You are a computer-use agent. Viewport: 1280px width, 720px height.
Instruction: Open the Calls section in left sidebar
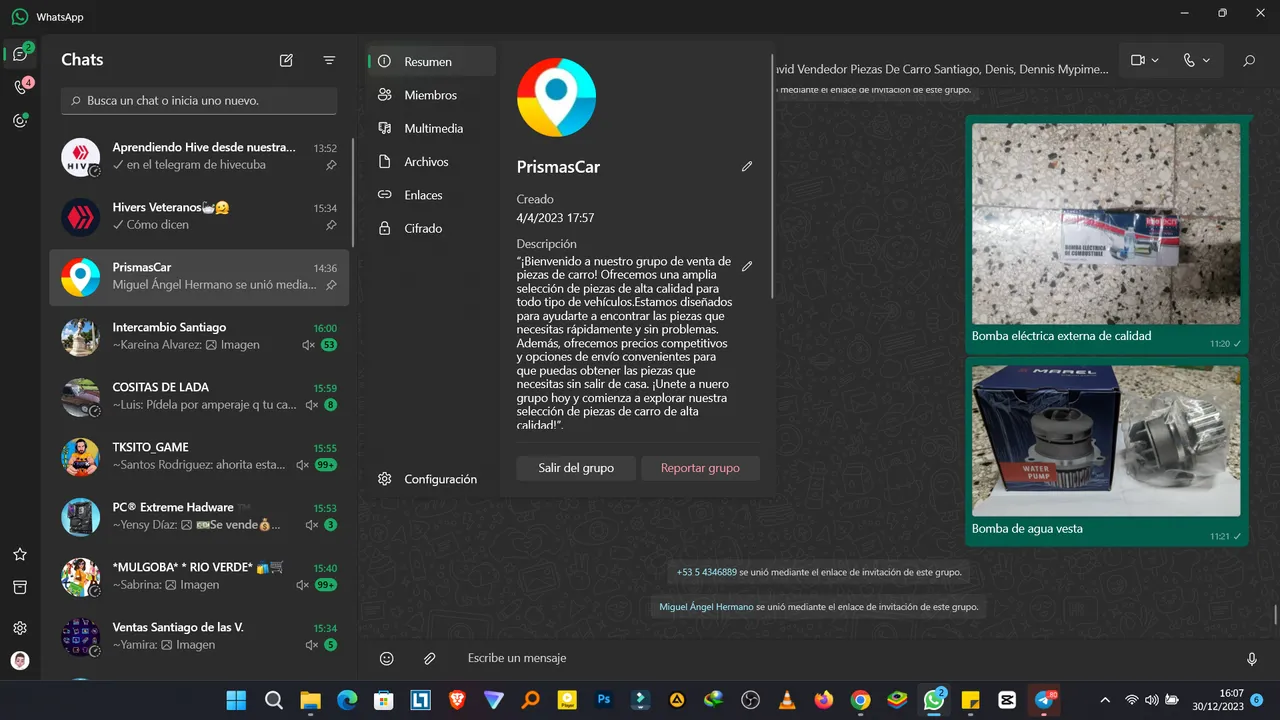click(x=20, y=87)
